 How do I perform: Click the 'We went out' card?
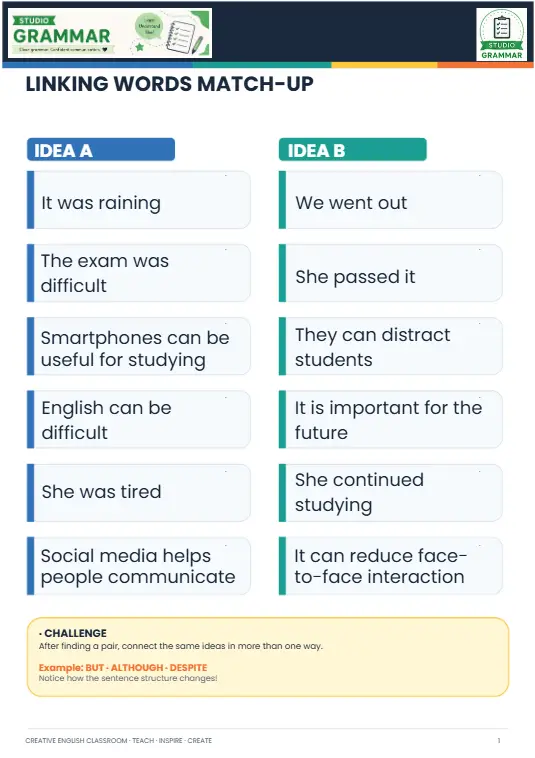pyautogui.click(x=390, y=200)
